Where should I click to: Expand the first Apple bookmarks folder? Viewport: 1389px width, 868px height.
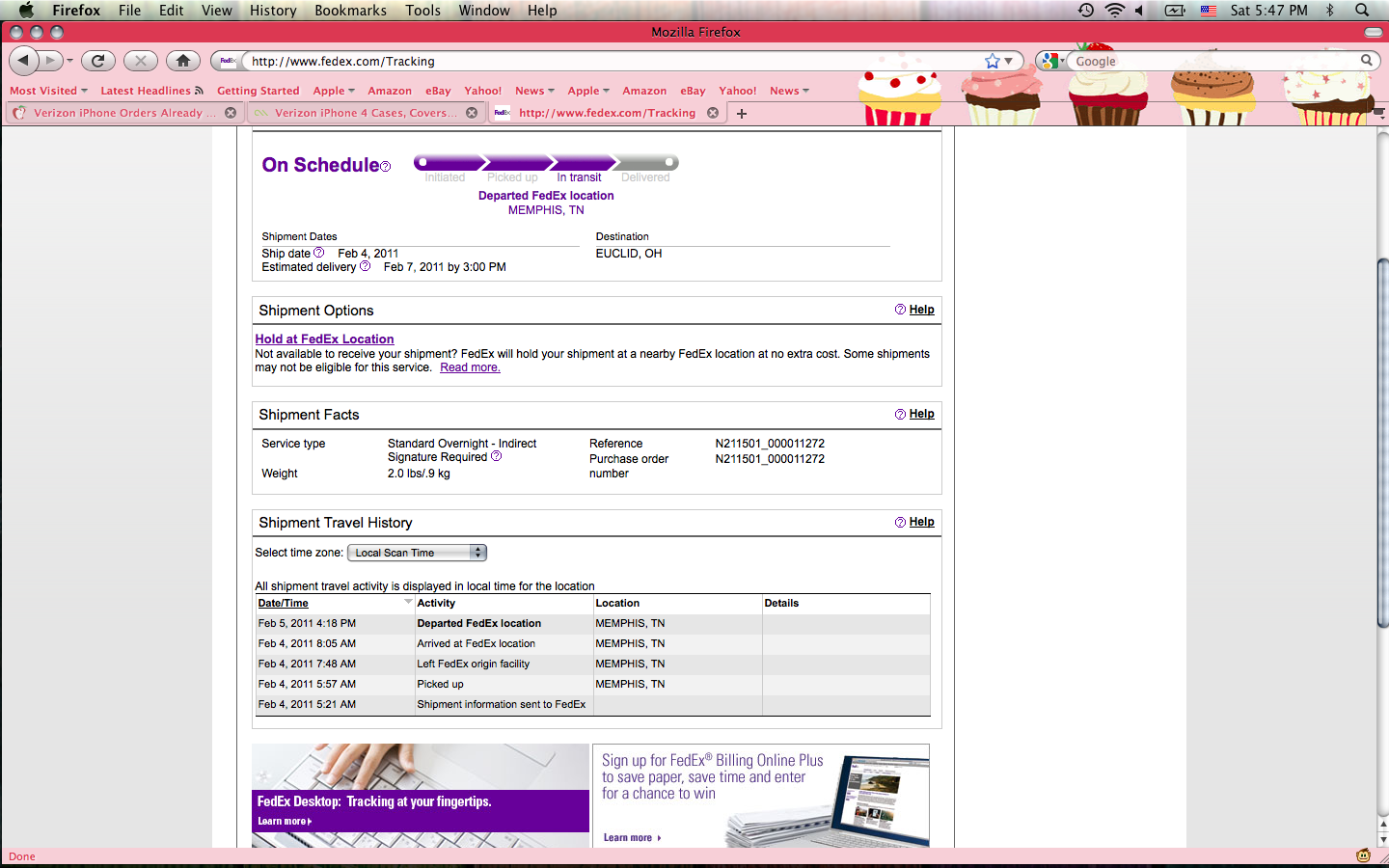[334, 91]
